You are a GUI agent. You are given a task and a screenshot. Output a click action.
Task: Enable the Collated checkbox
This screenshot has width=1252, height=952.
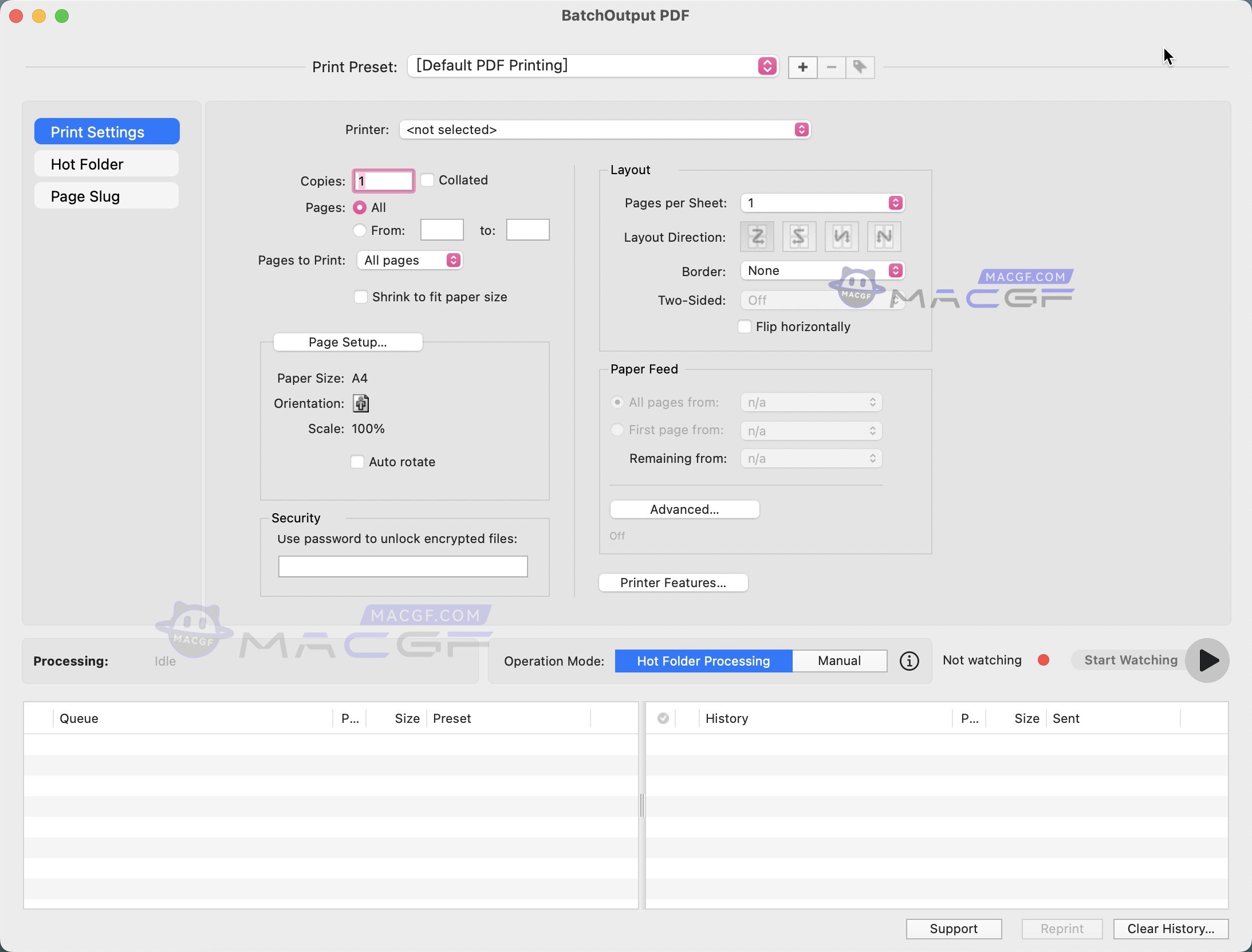(x=427, y=180)
